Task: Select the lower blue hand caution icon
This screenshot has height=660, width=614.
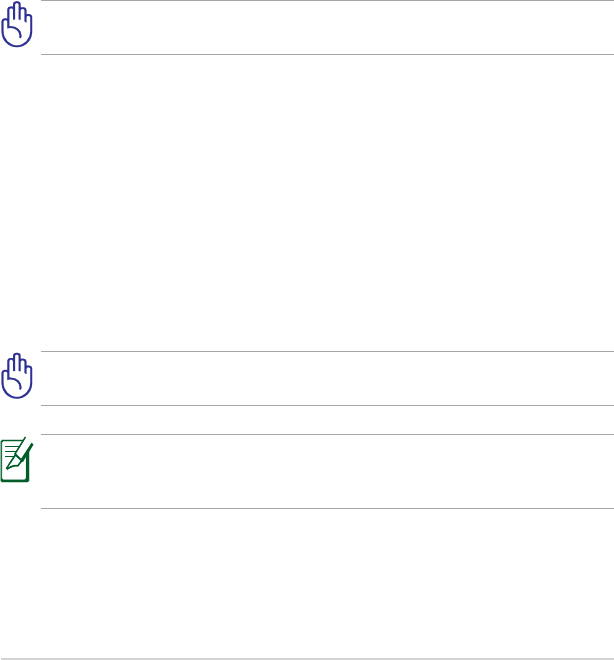Action: click(17, 376)
